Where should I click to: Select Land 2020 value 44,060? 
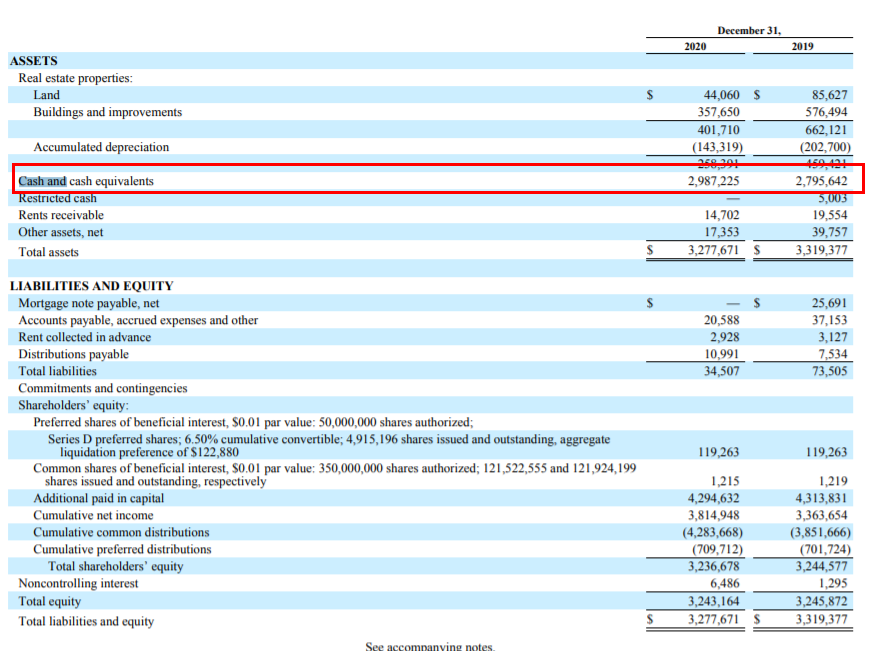721,95
